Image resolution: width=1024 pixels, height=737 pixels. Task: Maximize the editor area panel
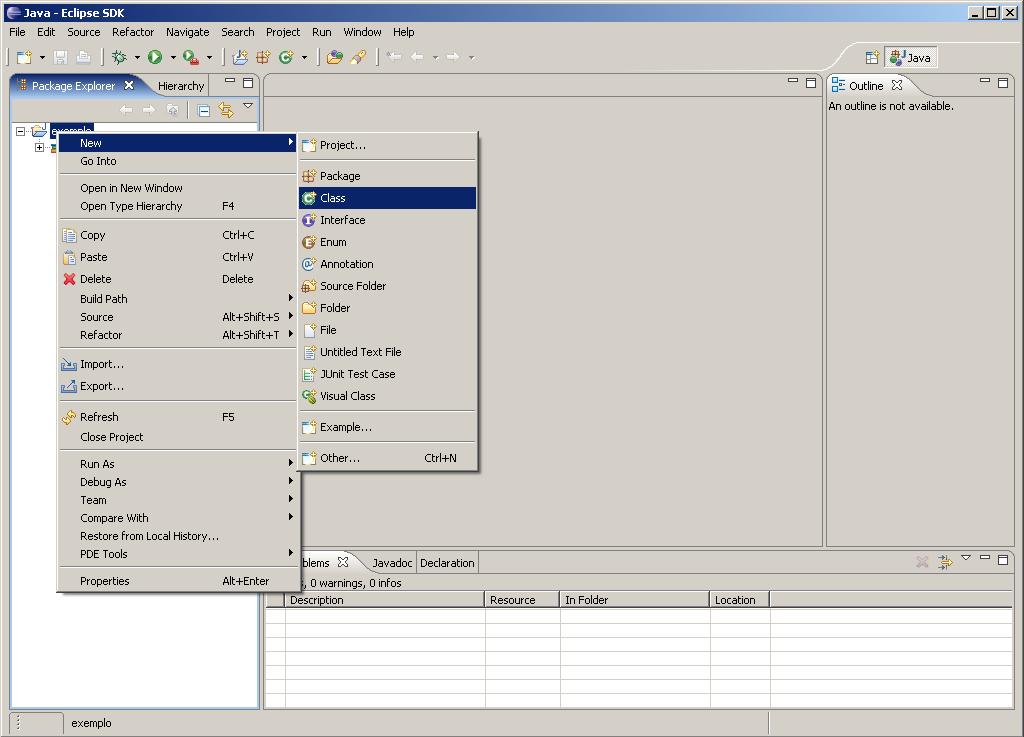coord(811,83)
